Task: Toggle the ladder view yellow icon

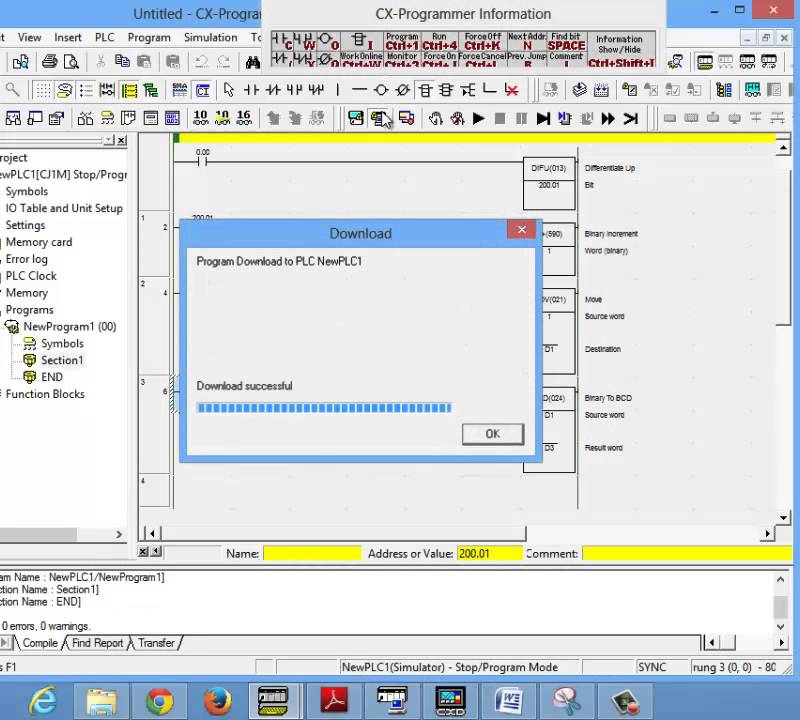Action: tap(129, 90)
